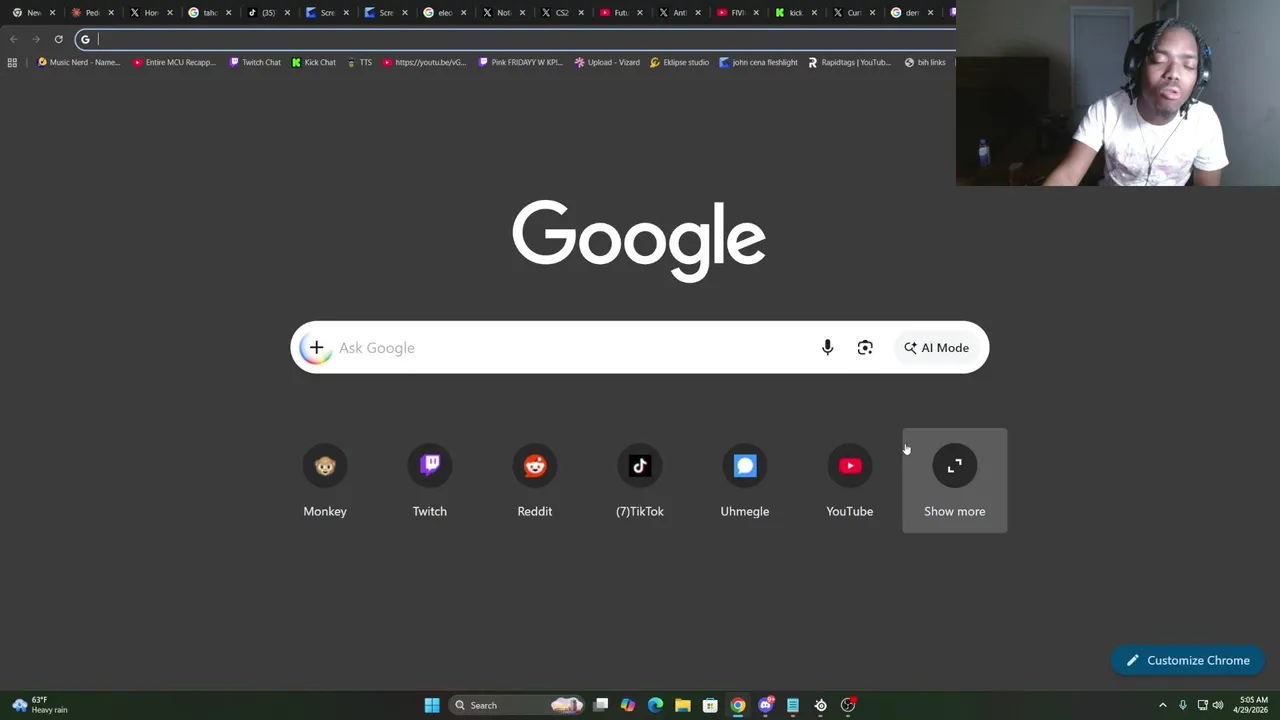Image resolution: width=1280 pixels, height=720 pixels.
Task: Open Microsoft Store from taskbar
Action: click(710, 705)
